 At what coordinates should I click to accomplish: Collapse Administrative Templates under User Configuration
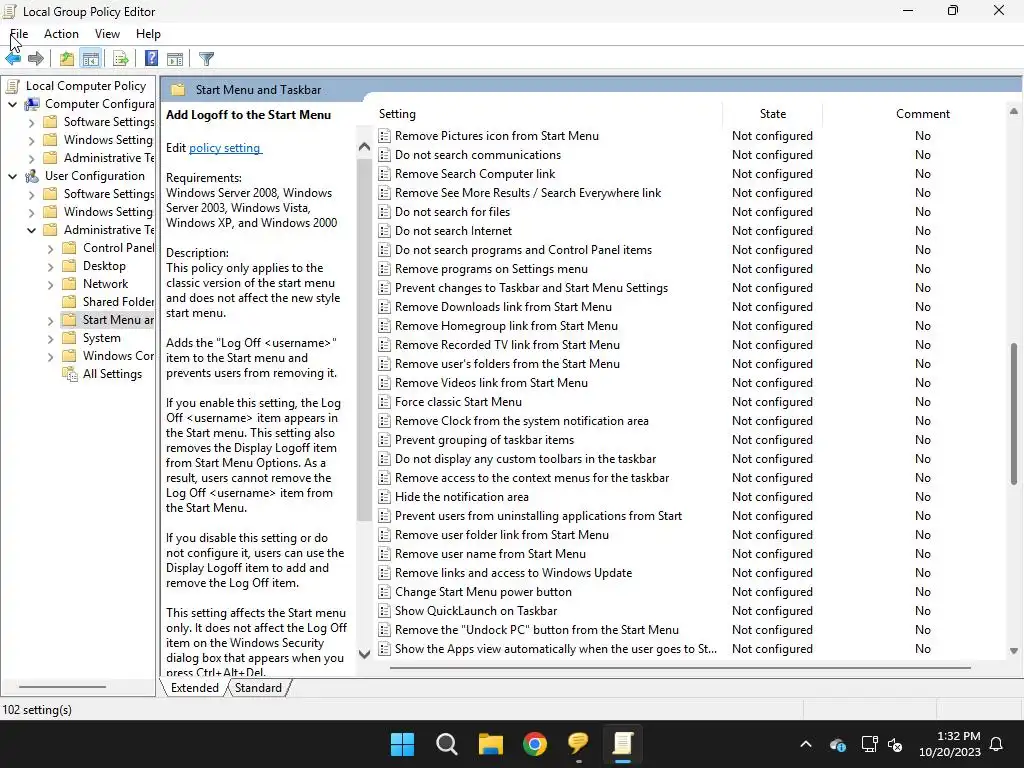pyautogui.click(x=31, y=230)
